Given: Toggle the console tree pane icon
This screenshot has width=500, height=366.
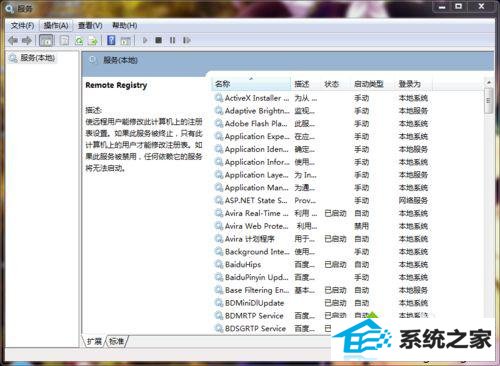Looking at the screenshot, I should [x=46, y=41].
